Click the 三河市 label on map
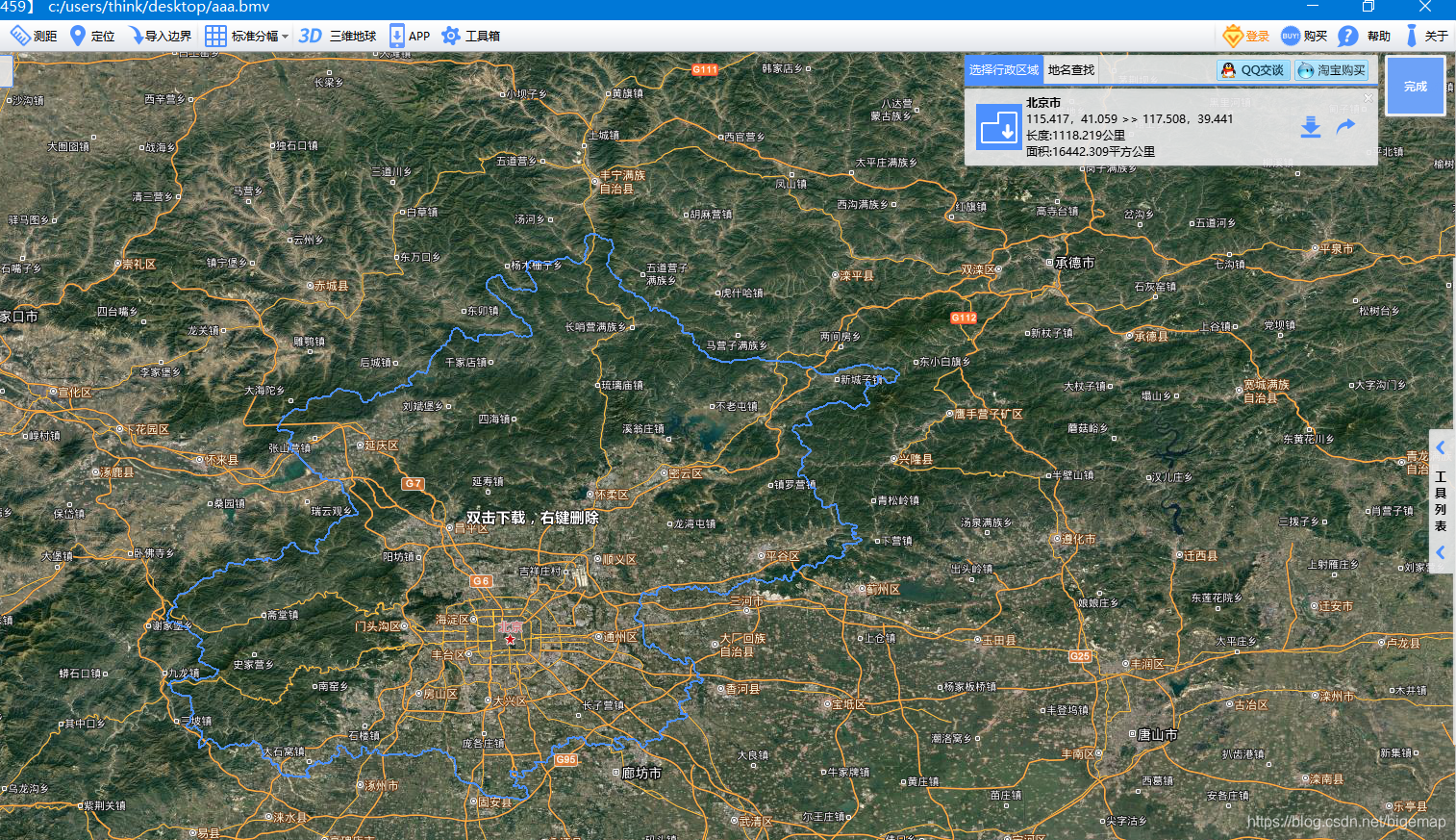This screenshot has width=1456, height=840. point(746,600)
